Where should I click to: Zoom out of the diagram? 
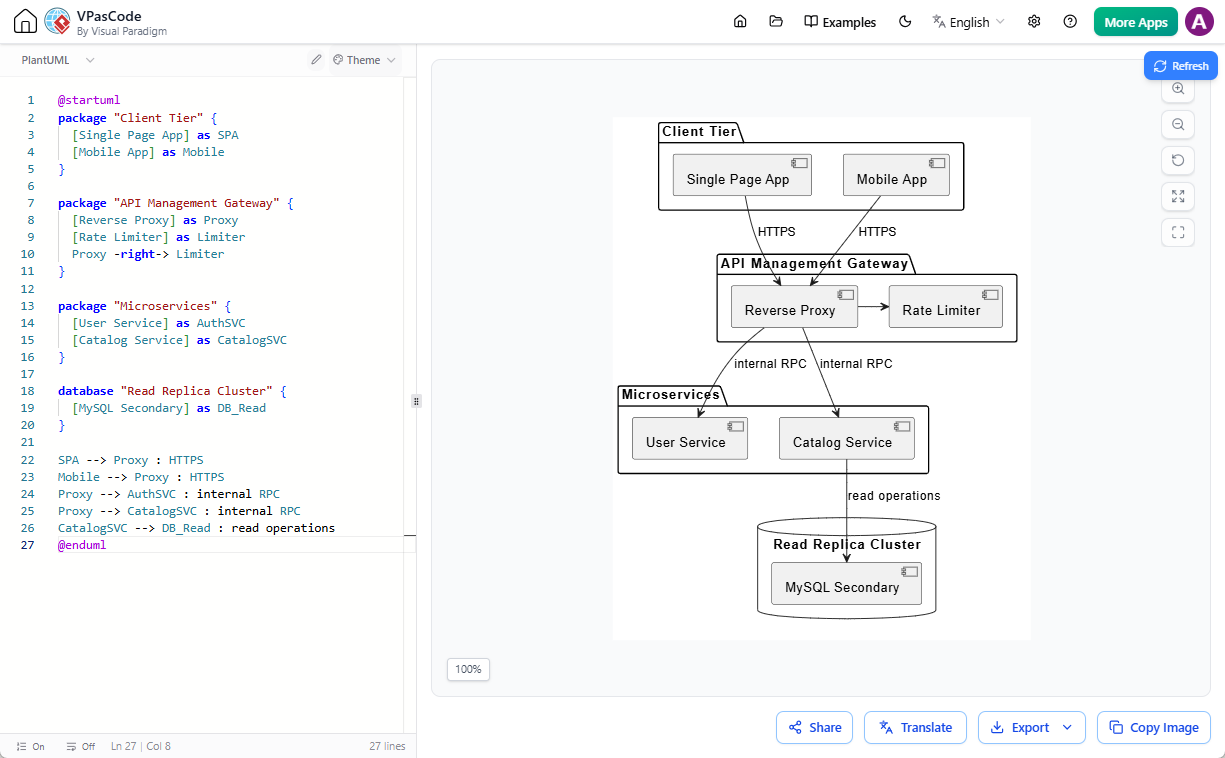point(1178,125)
